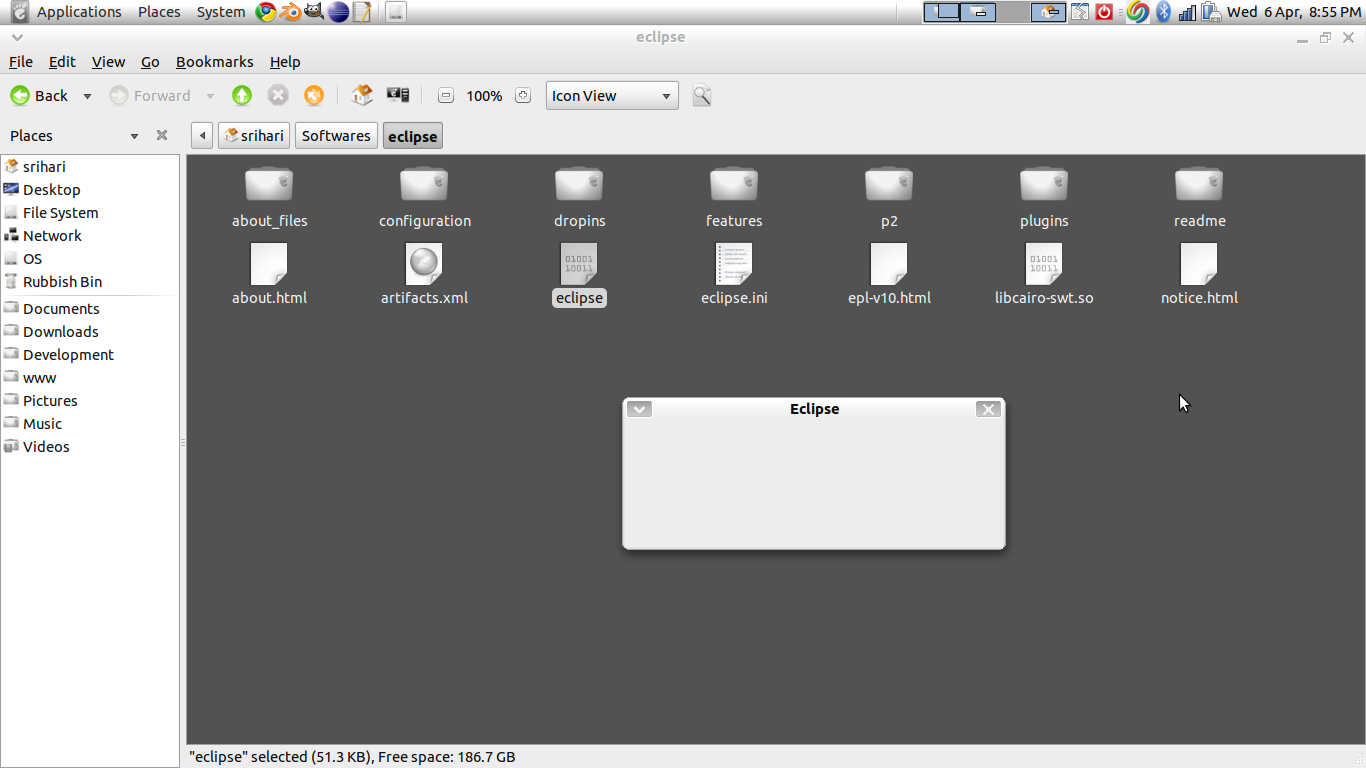This screenshot has width=1366, height=768.
Task: Select the epl-v10.html file
Action: (889, 274)
